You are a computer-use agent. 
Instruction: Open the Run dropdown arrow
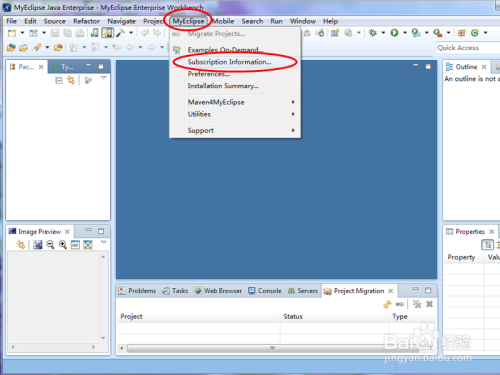pyautogui.click(x=405, y=33)
